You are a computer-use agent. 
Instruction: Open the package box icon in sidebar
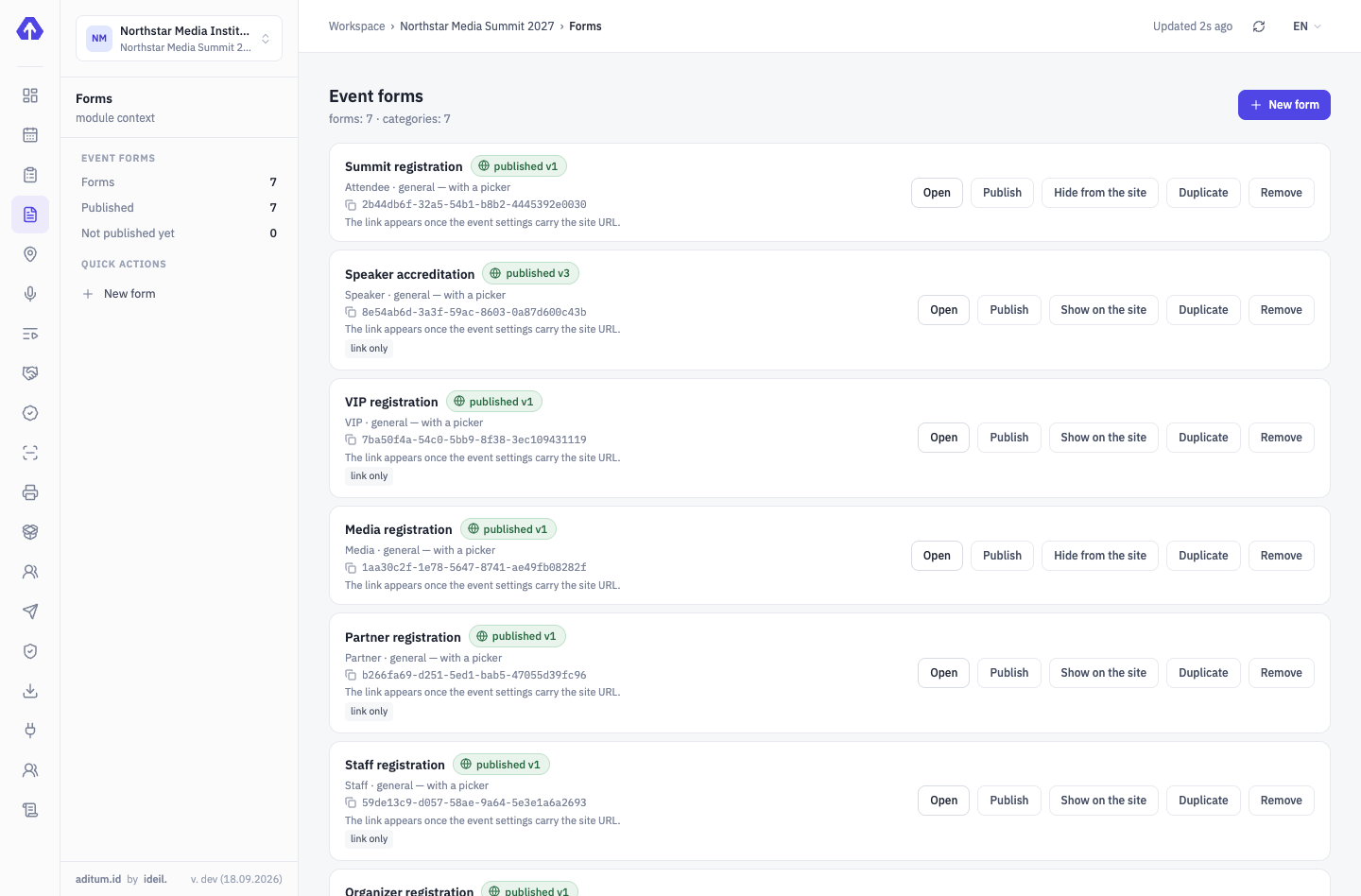click(x=30, y=532)
